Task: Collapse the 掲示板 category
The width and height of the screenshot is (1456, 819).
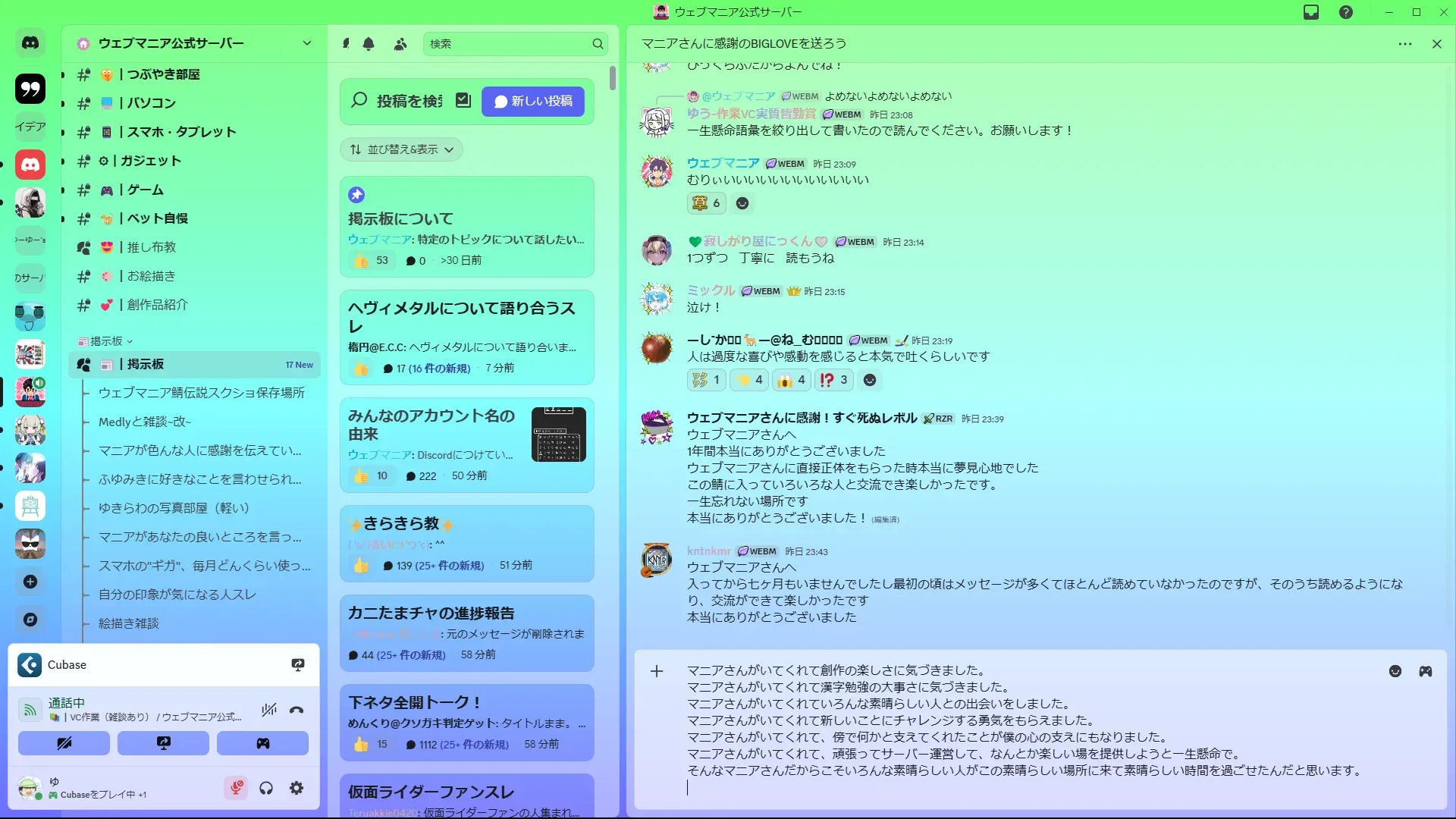Action: click(x=106, y=341)
